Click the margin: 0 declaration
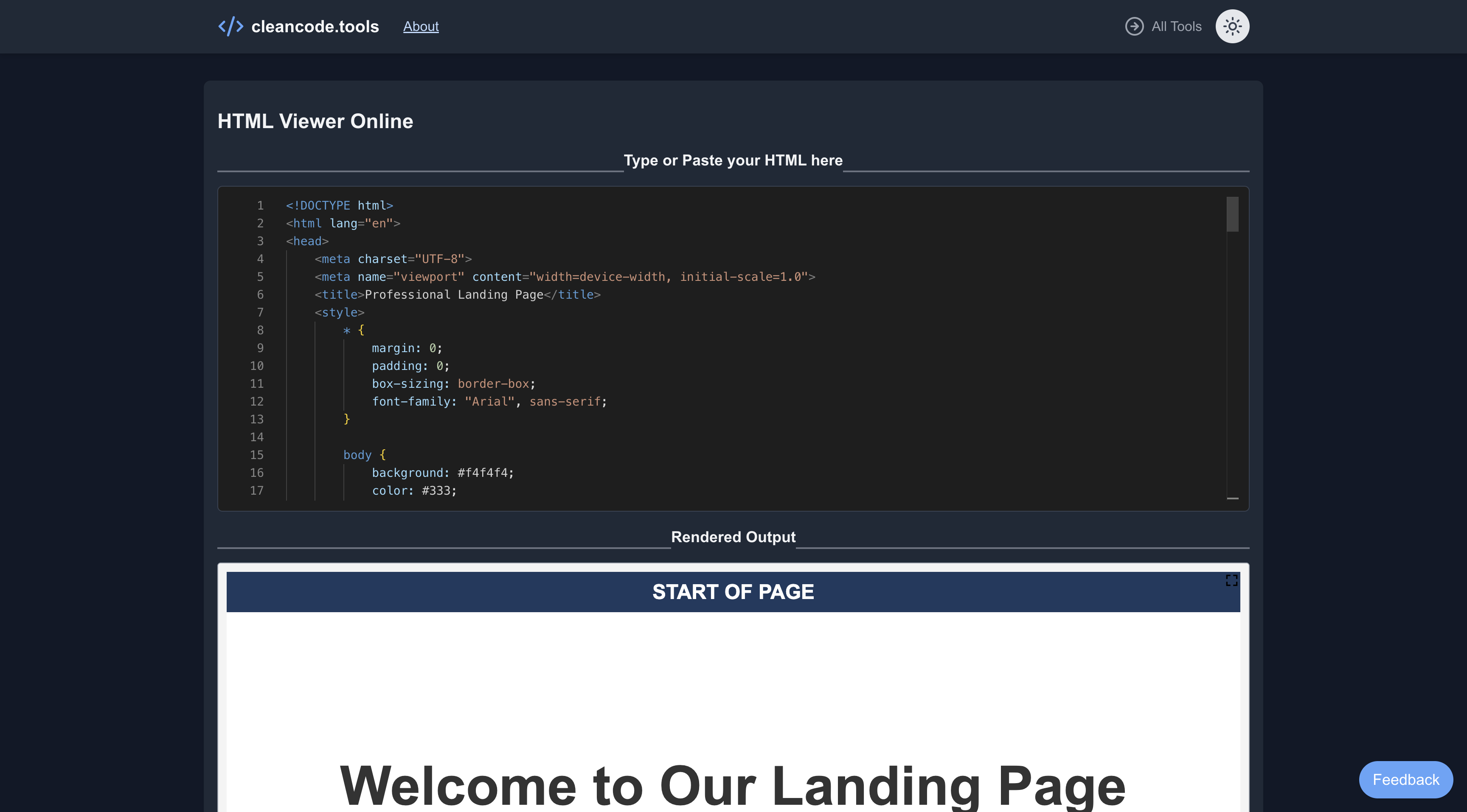This screenshot has width=1467, height=812. [407, 348]
